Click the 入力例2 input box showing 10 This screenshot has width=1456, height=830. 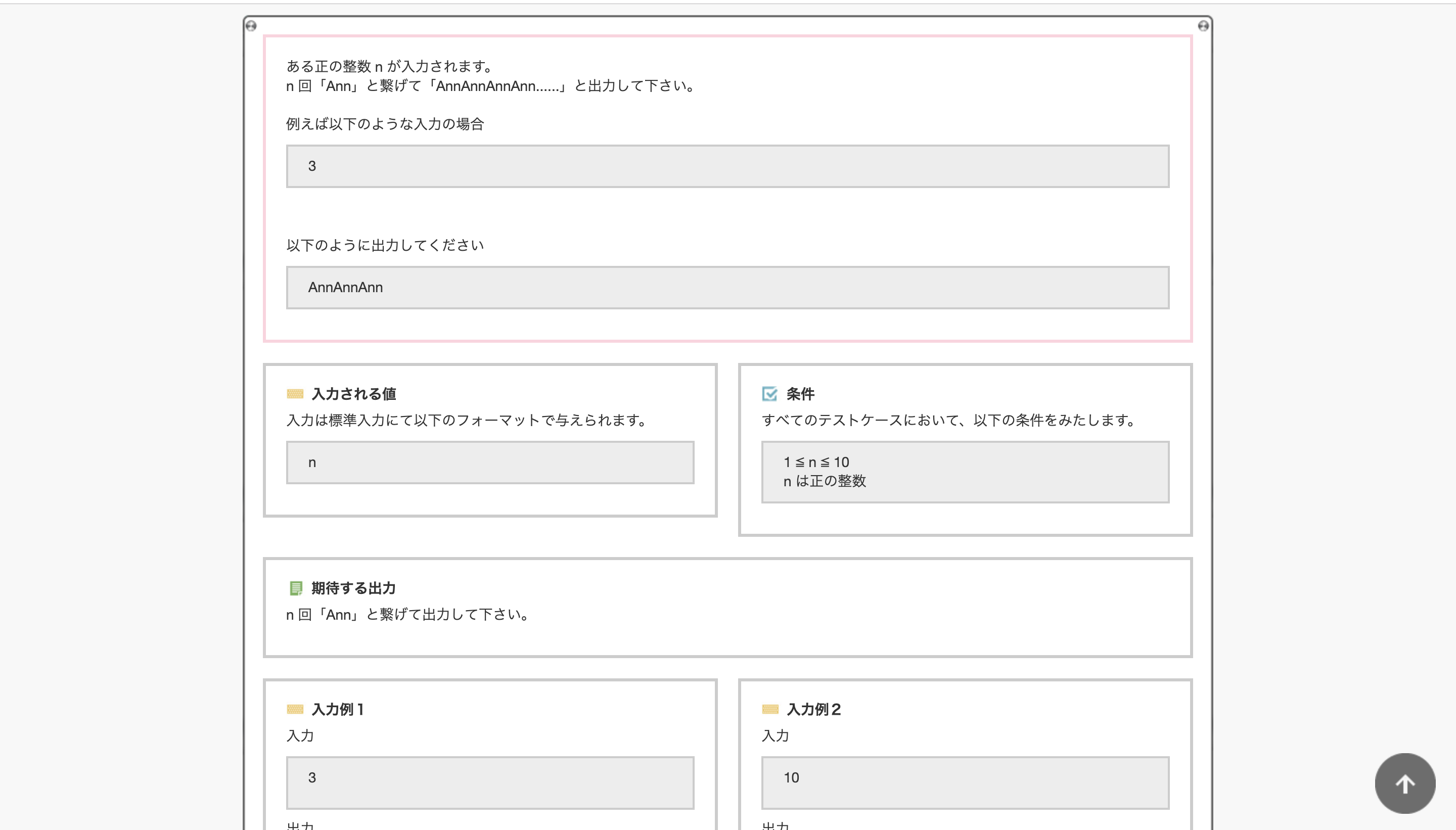coord(965,783)
